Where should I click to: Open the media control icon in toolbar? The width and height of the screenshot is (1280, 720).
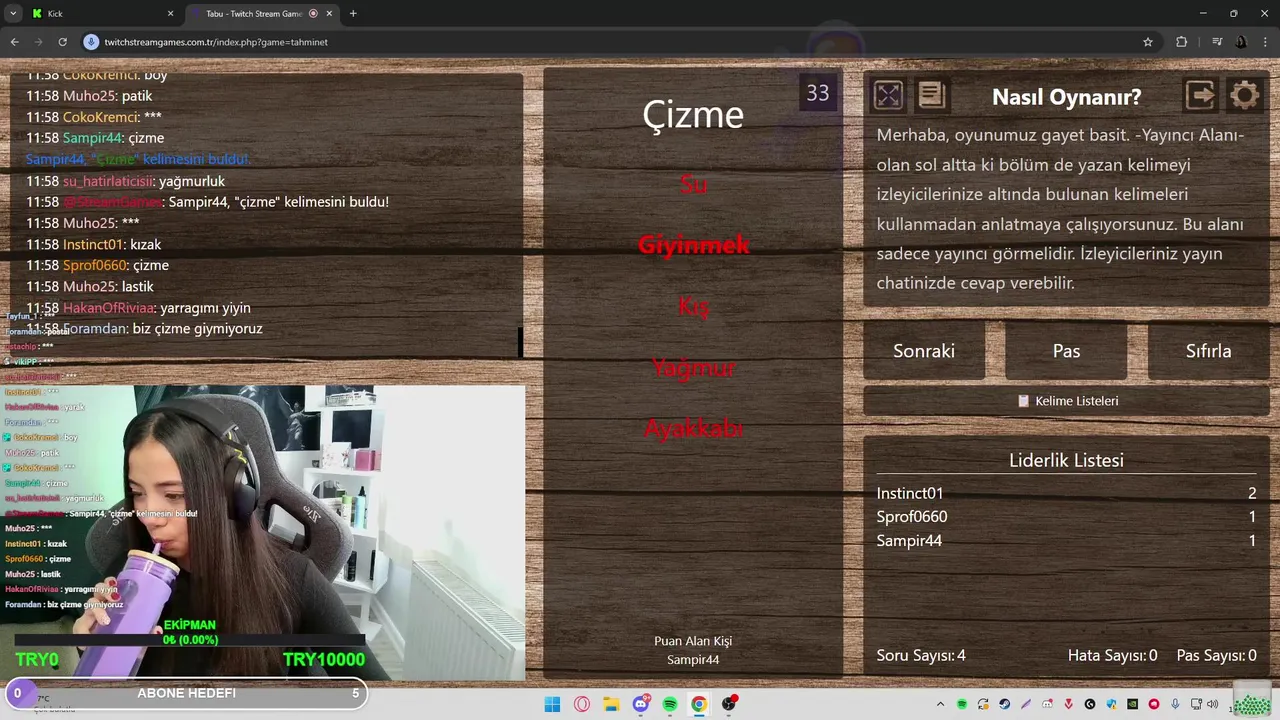(x=1217, y=42)
